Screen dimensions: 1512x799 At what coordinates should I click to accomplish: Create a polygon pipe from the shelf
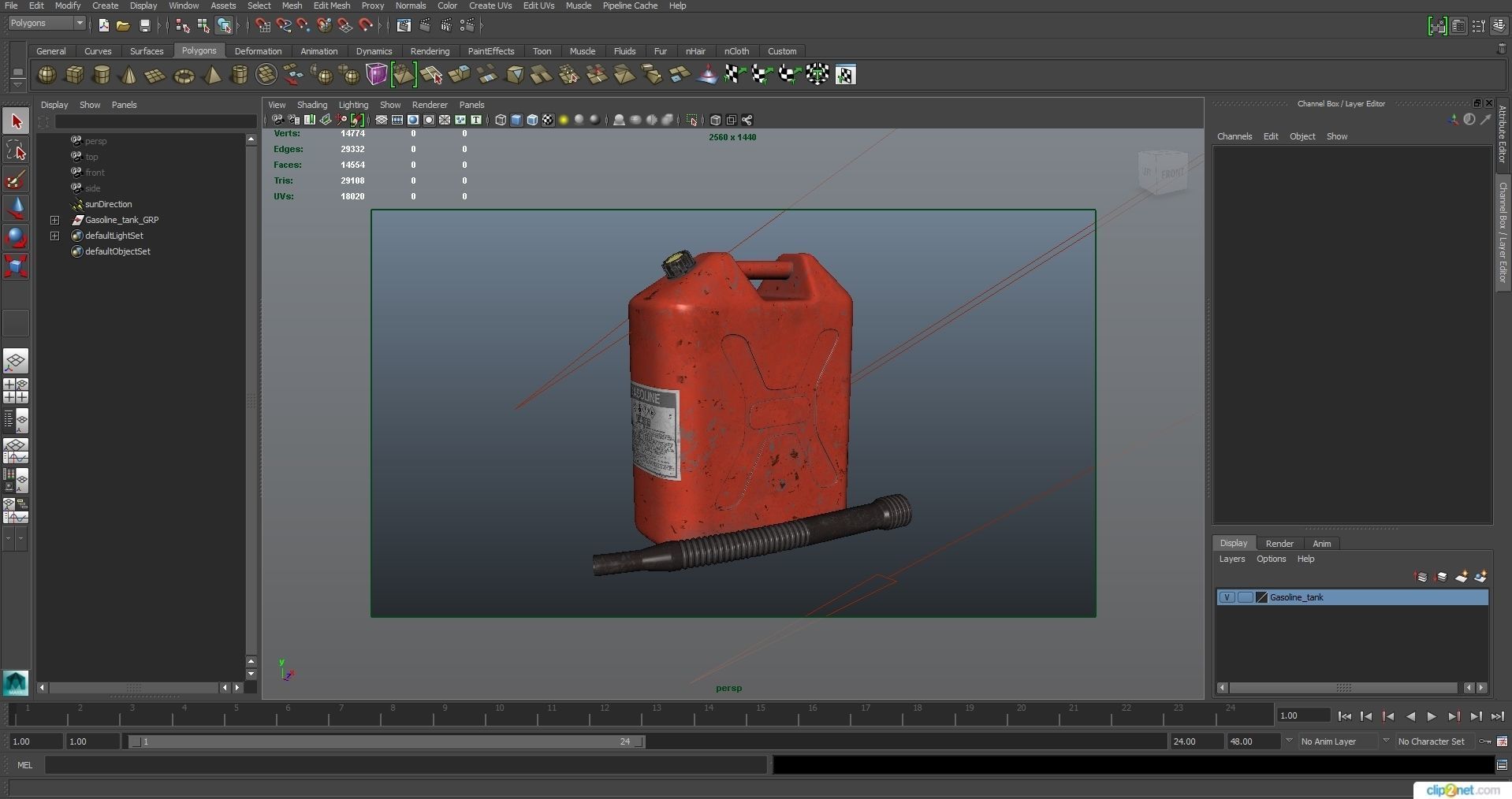point(239,75)
